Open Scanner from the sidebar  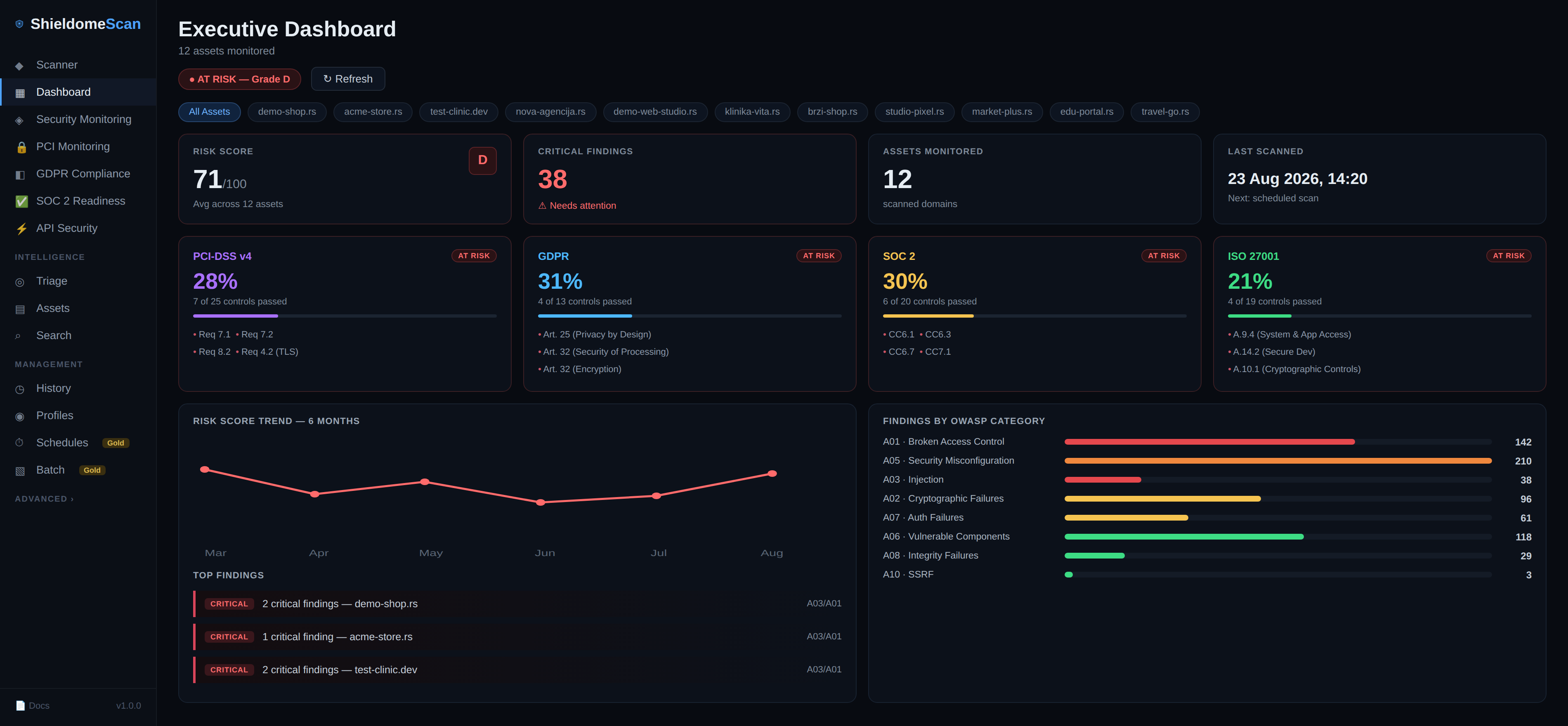pos(78,65)
